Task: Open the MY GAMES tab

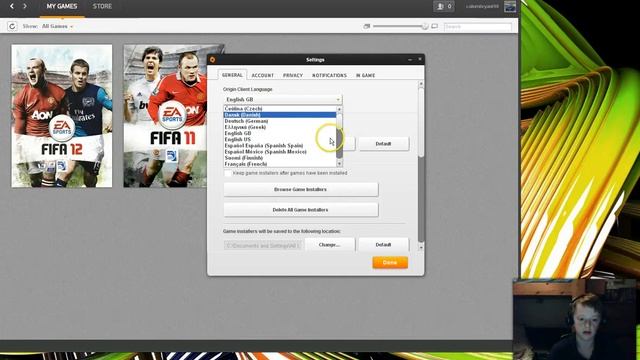Action: click(x=62, y=6)
